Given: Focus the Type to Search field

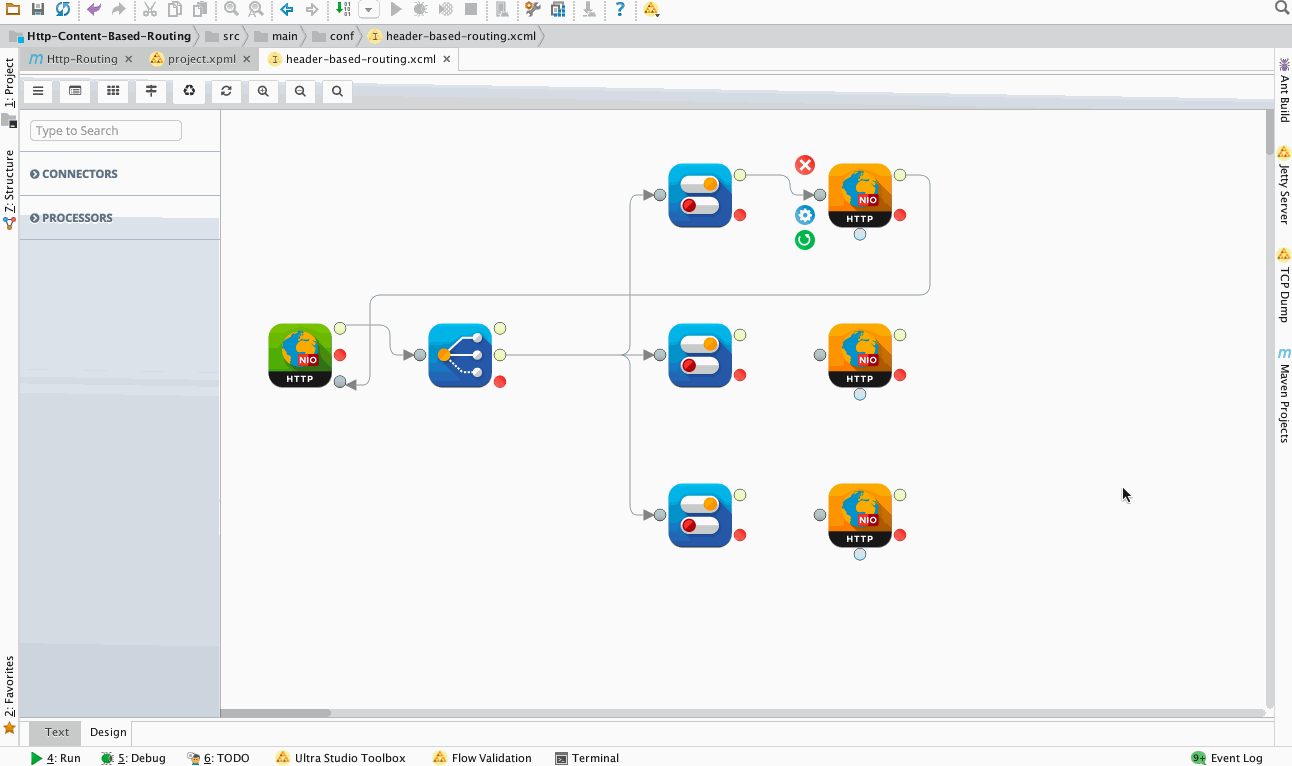Looking at the screenshot, I should coord(106,131).
